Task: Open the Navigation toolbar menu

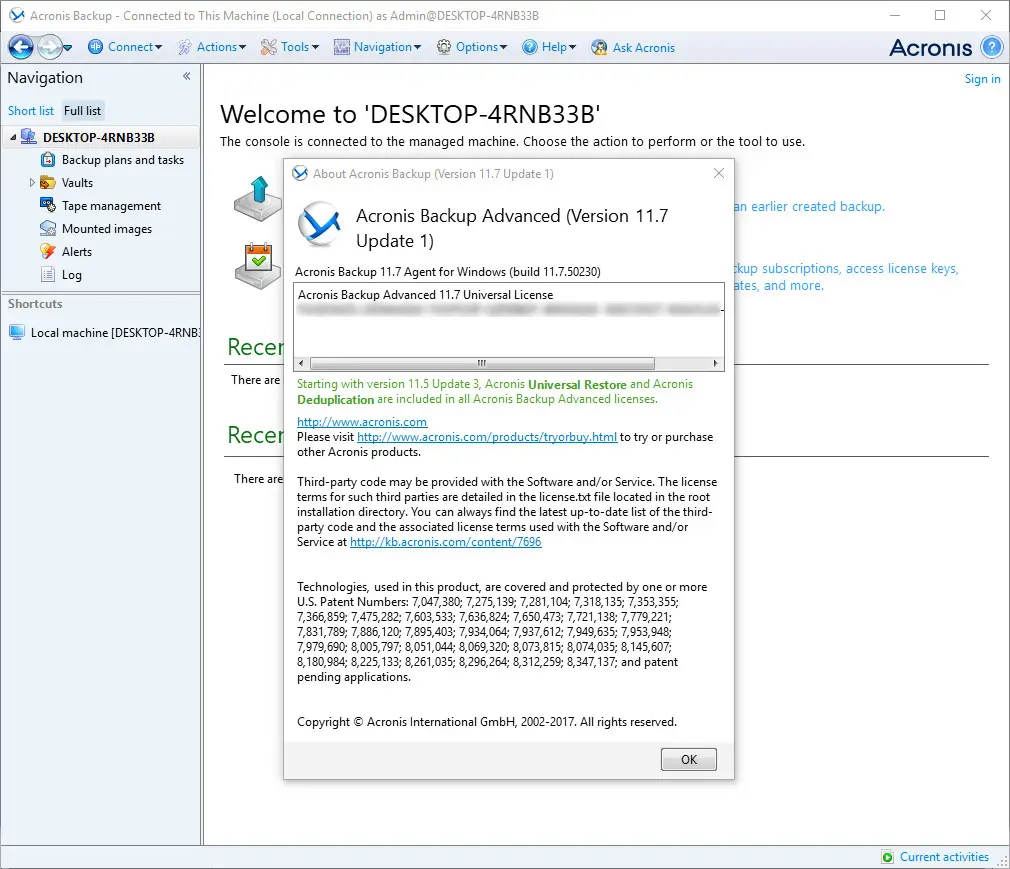Action: [x=387, y=47]
